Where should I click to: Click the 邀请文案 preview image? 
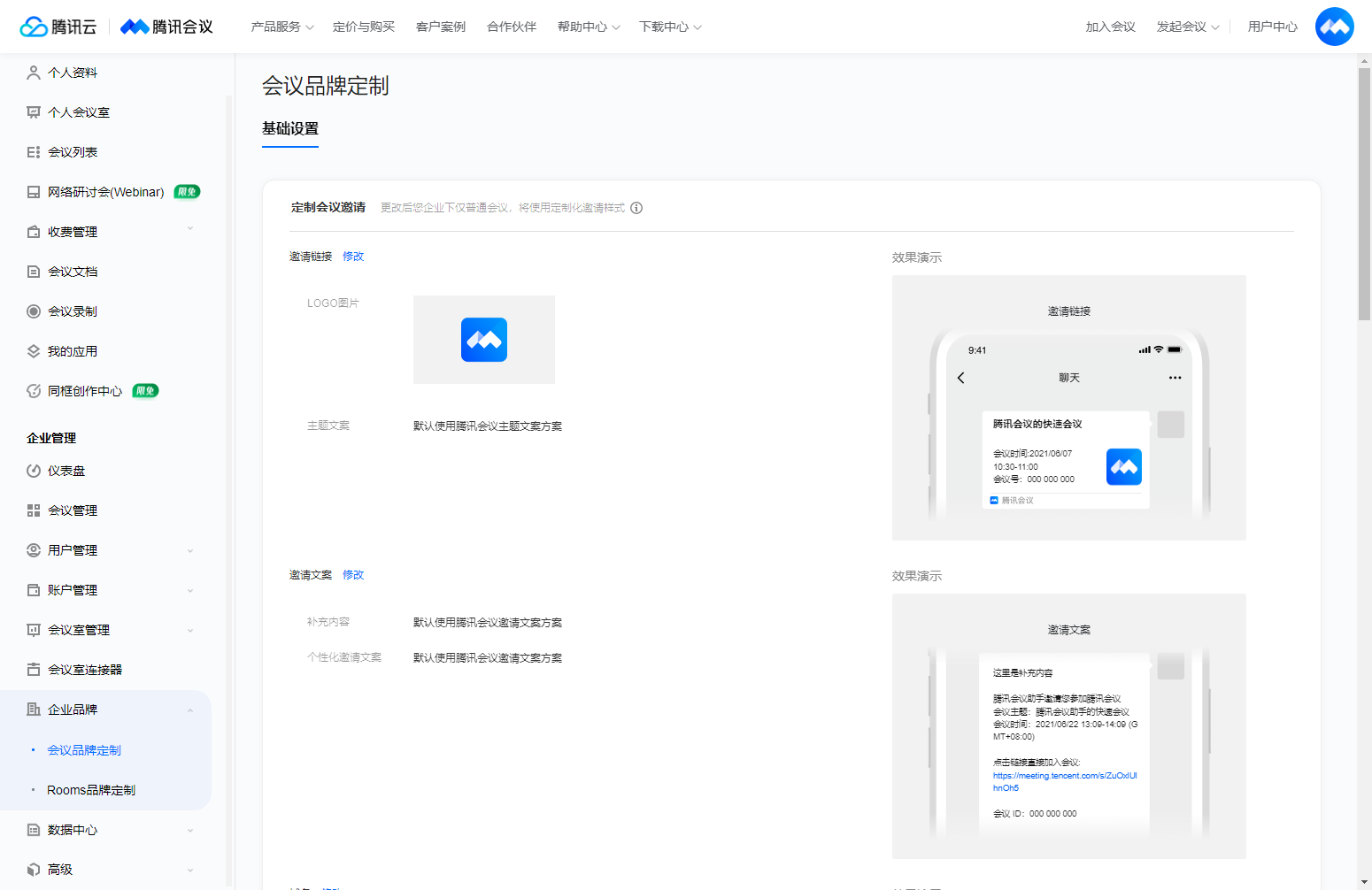coord(1069,726)
